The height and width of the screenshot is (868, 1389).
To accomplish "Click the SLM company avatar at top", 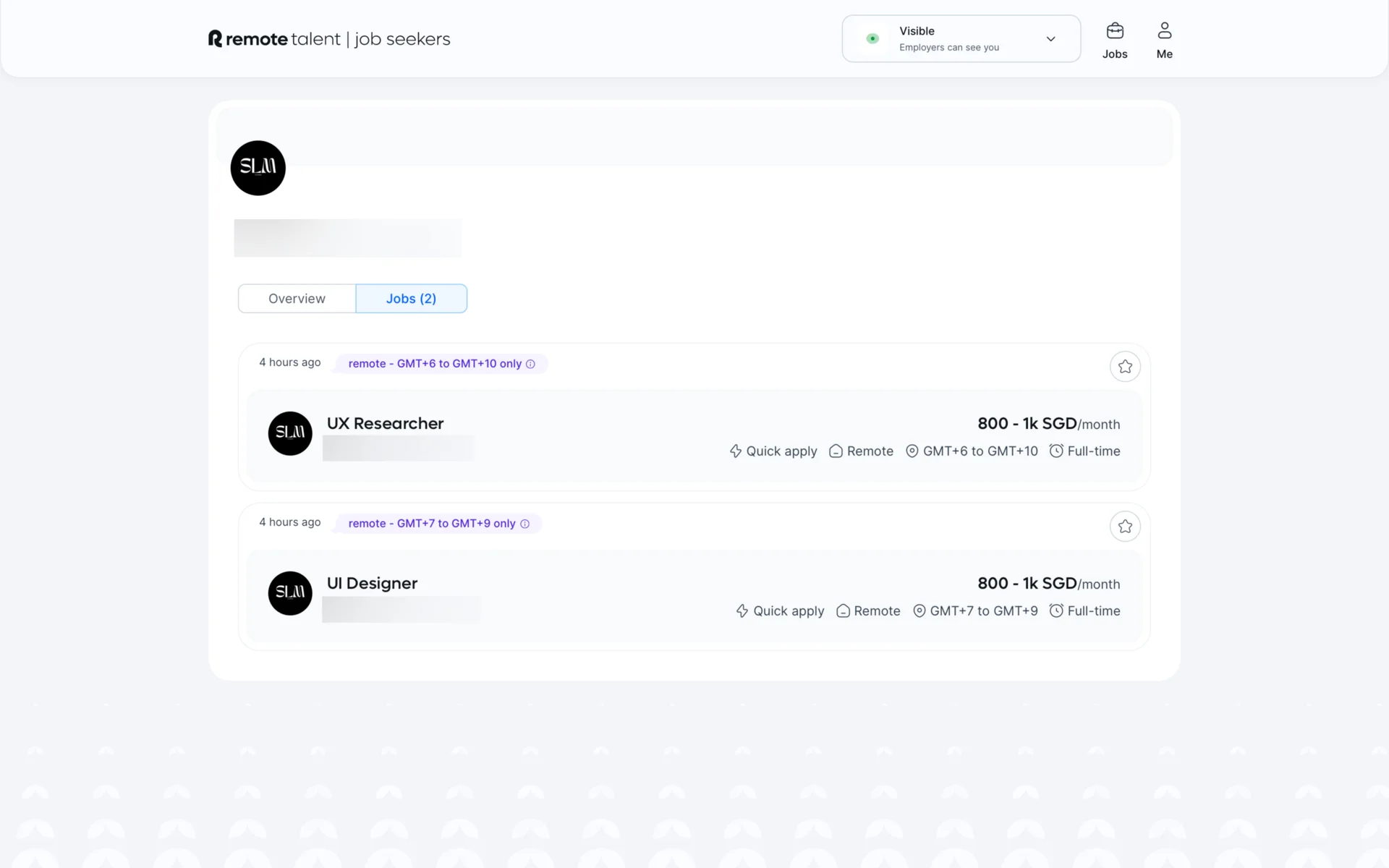I will click(x=258, y=168).
